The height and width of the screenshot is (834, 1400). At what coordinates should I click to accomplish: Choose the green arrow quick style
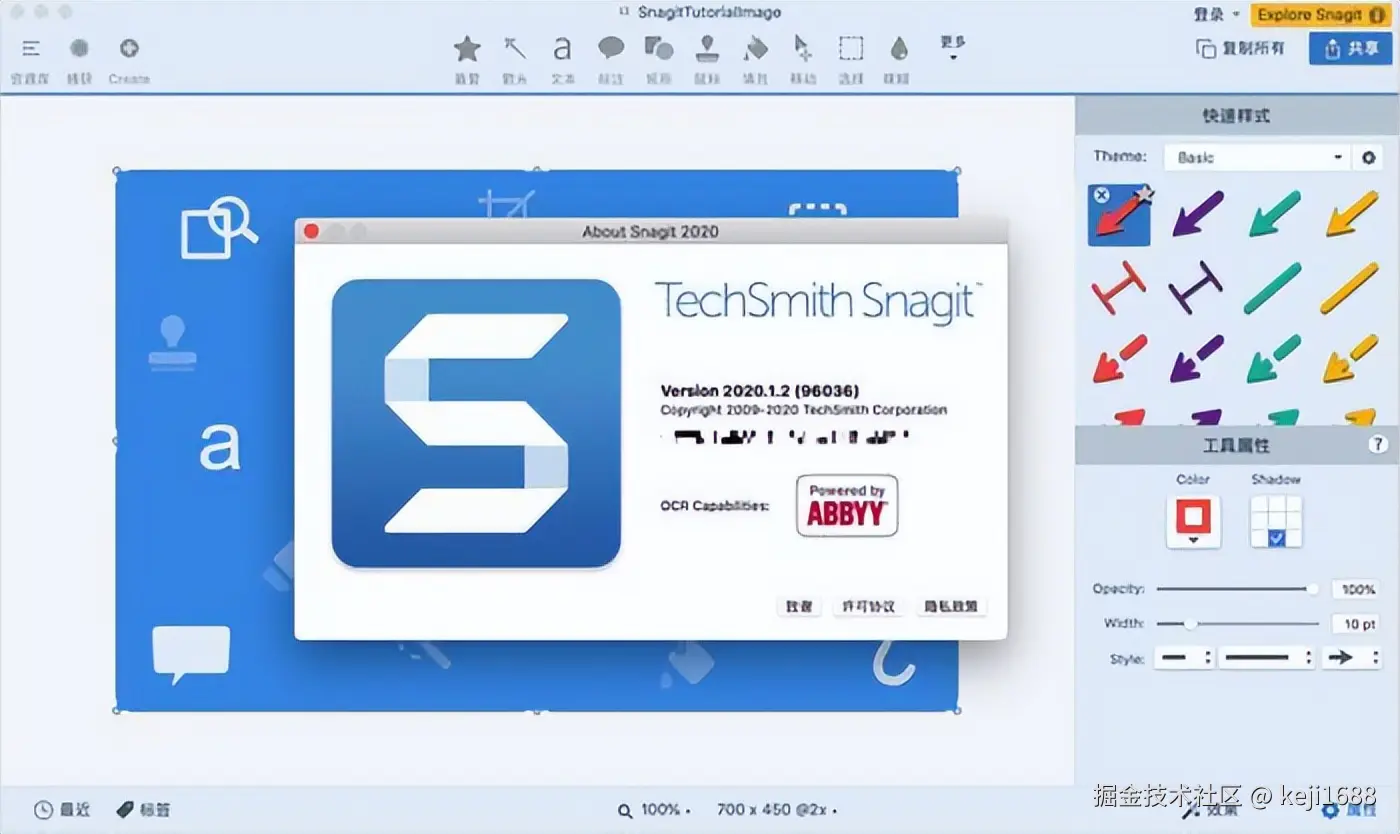click(x=1274, y=214)
